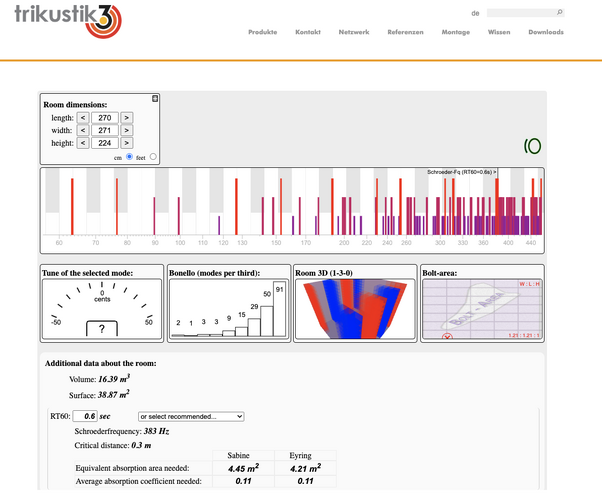
Task: Open the RT60 recommended values dropdown
Action: pos(191,416)
